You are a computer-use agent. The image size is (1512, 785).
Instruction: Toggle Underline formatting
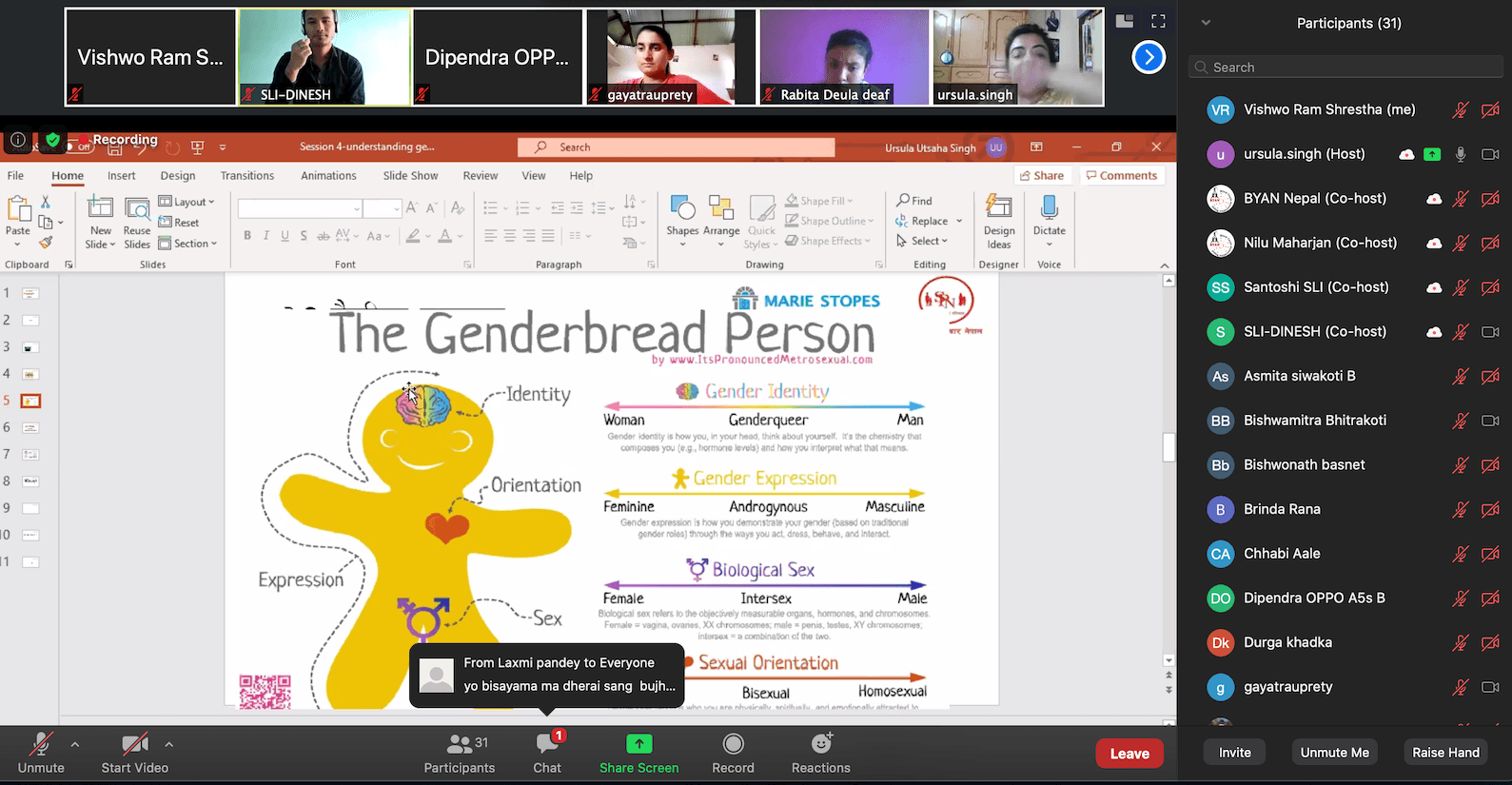(x=285, y=236)
